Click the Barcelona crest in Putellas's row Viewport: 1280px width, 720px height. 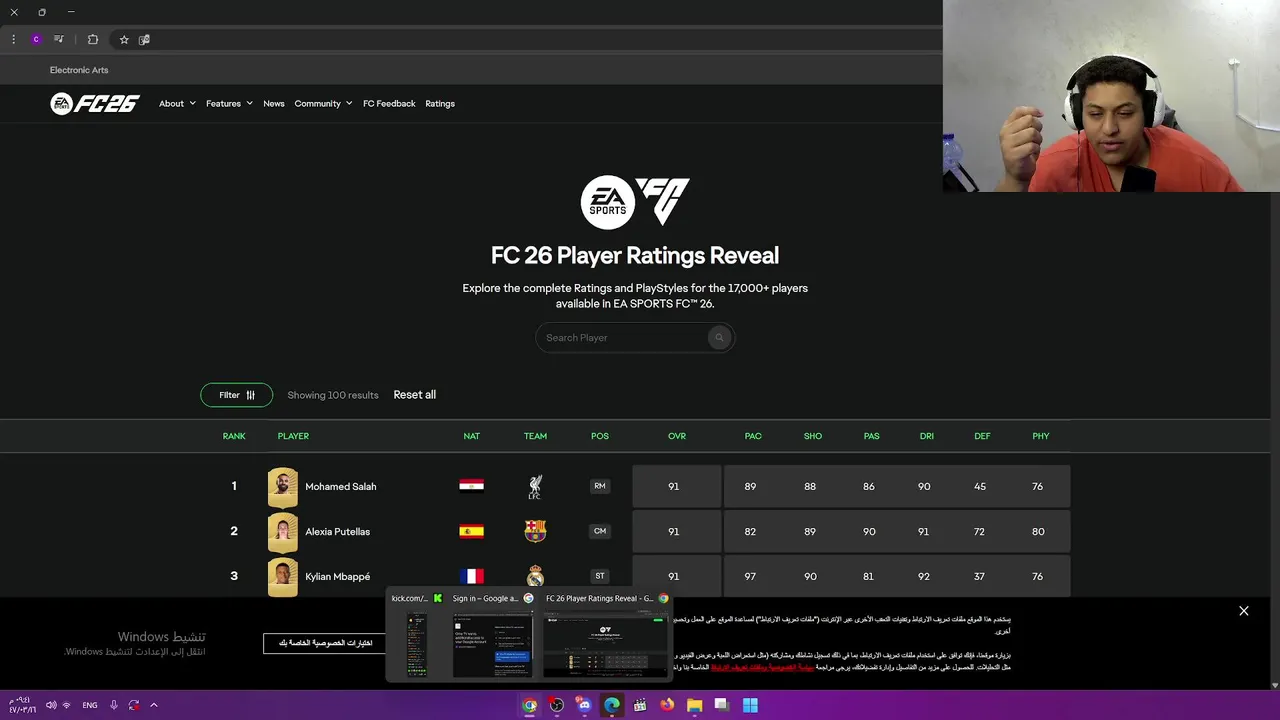coord(535,531)
